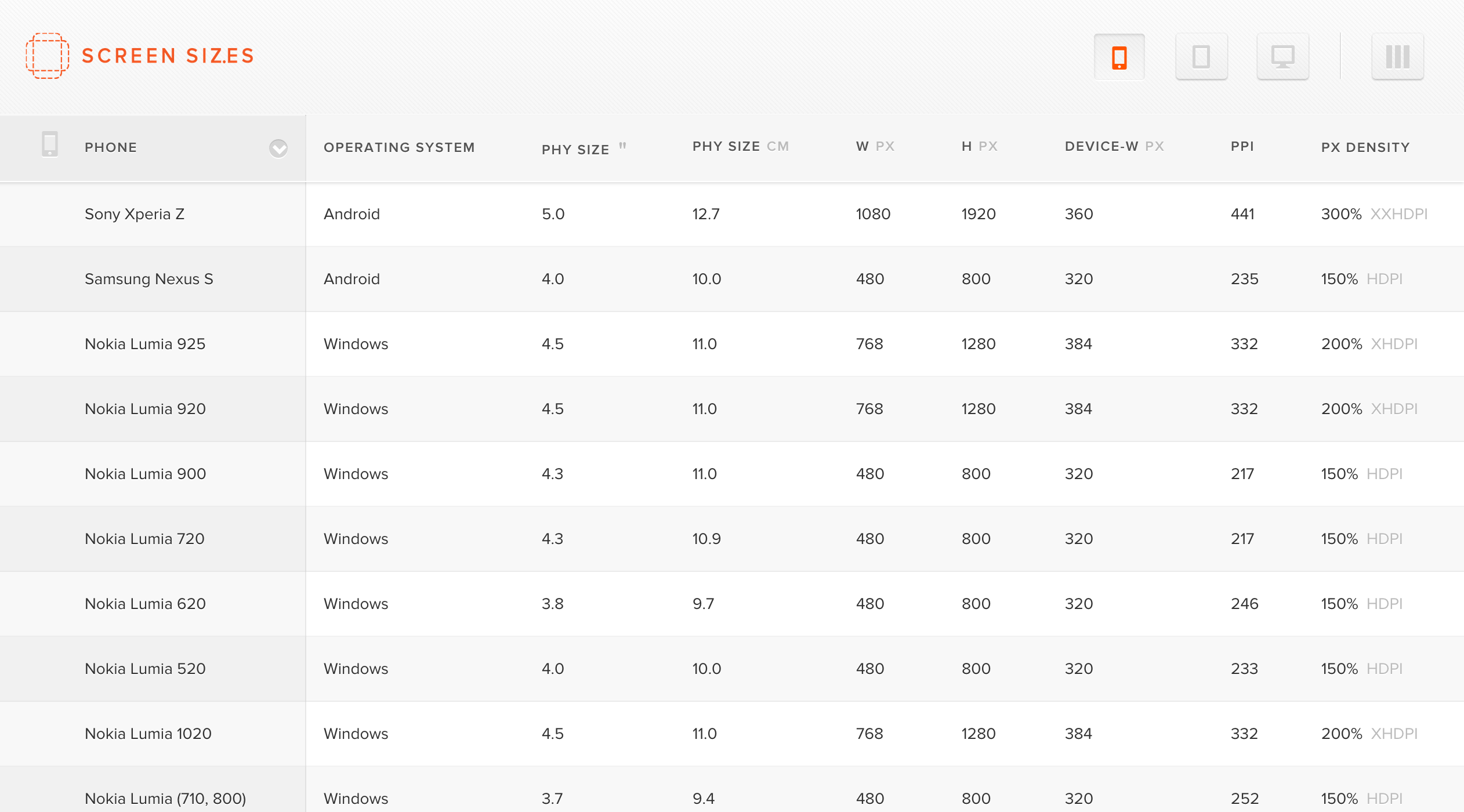
Task: Select the Sony Xperia Z row
Action: 732,214
